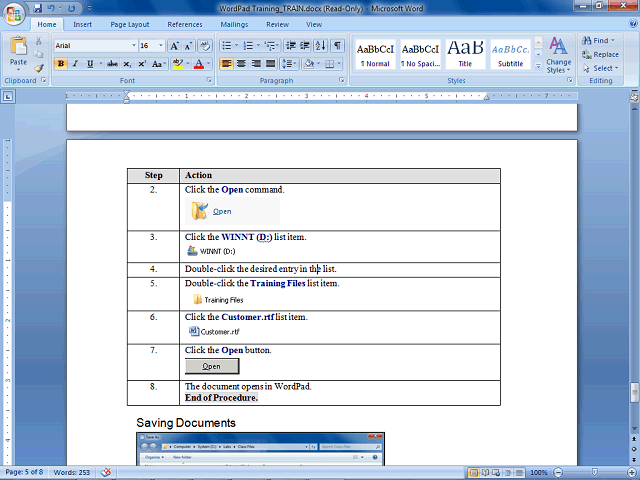Switch to the Review tab

tap(278, 24)
